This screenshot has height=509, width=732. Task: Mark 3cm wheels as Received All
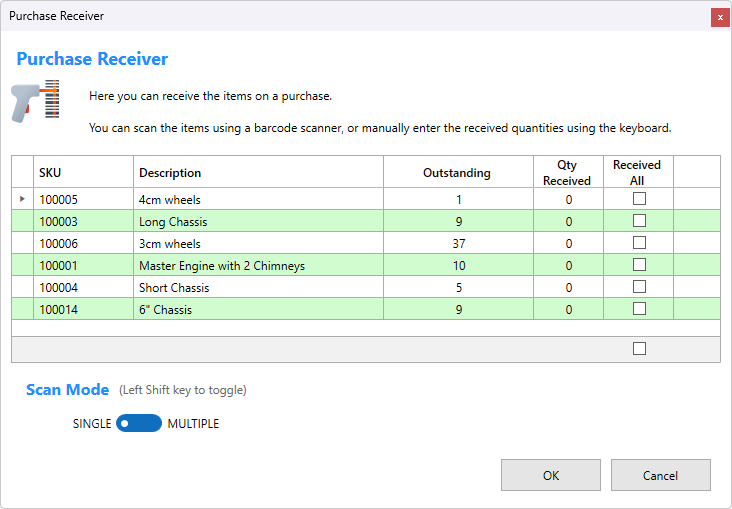tap(639, 243)
